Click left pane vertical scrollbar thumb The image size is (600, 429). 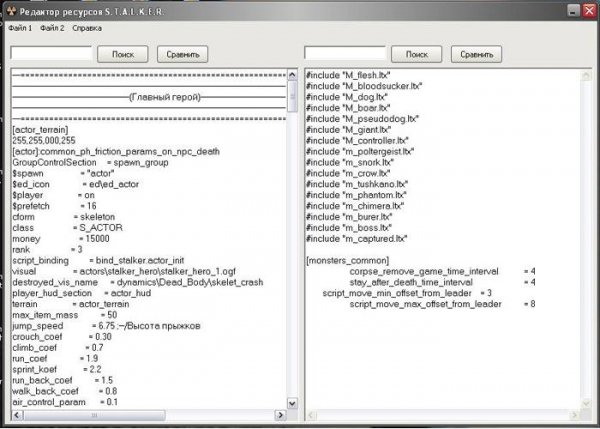click(x=292, y=96)
